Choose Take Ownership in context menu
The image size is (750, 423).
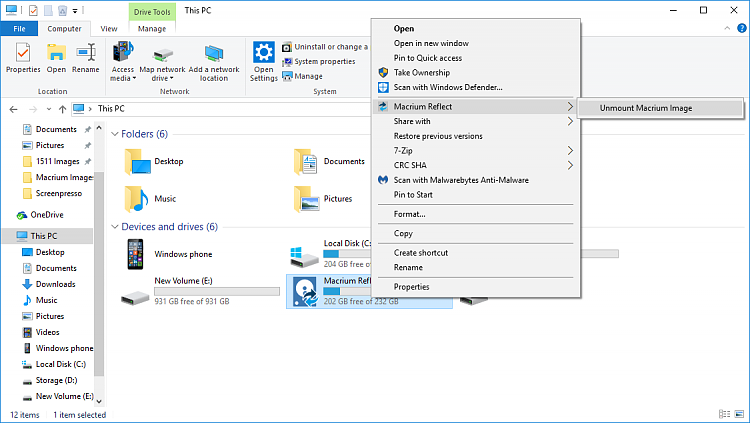coord(476,73)
